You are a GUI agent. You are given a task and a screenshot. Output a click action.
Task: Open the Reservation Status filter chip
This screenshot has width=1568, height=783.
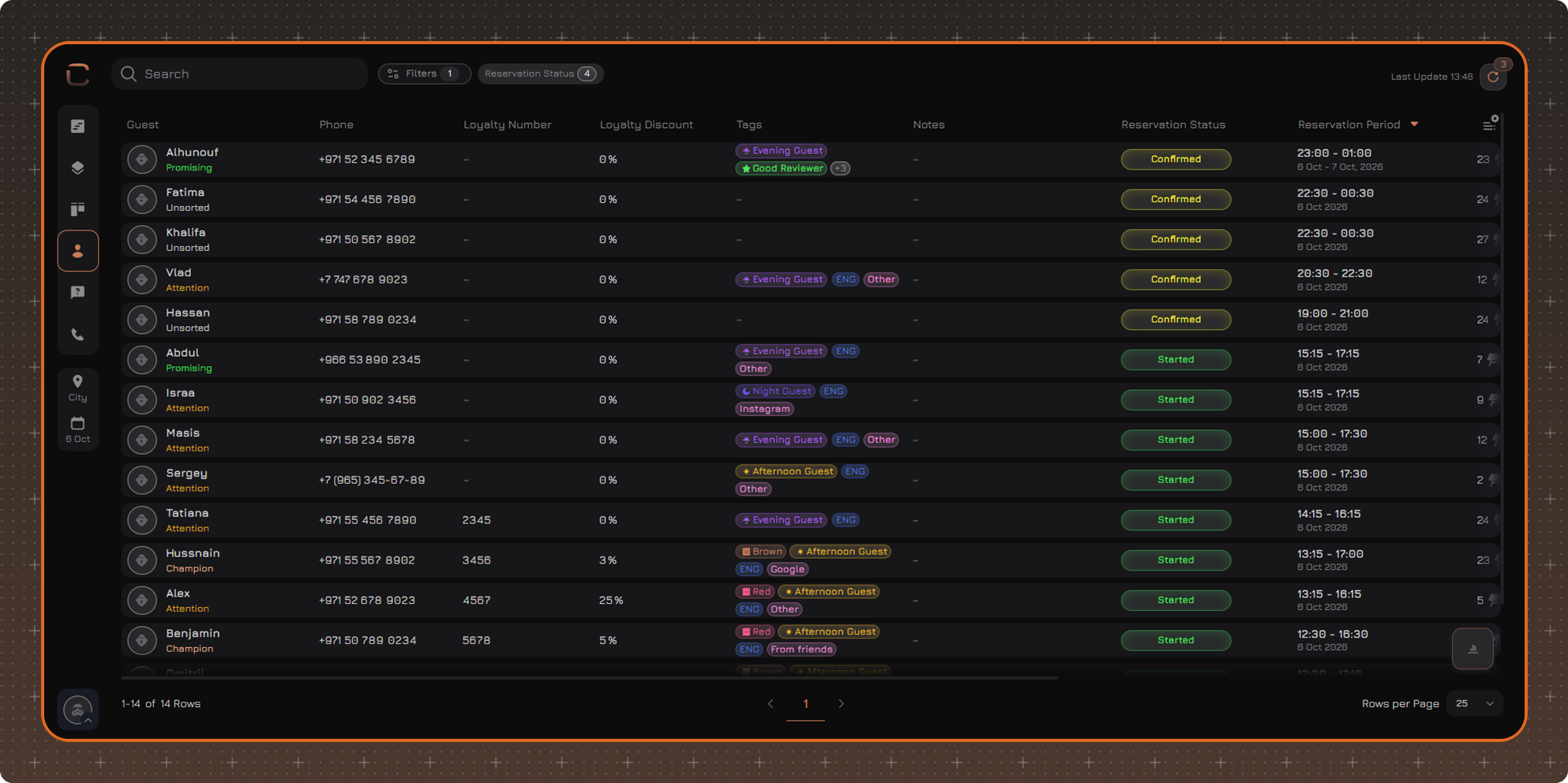pos(541,73)
